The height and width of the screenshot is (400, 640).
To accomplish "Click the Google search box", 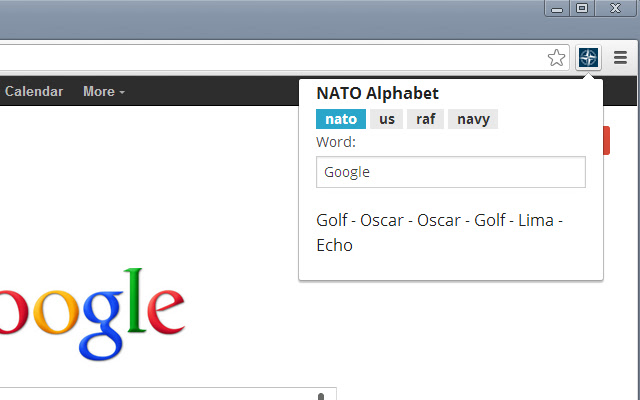I will point(168,393).
